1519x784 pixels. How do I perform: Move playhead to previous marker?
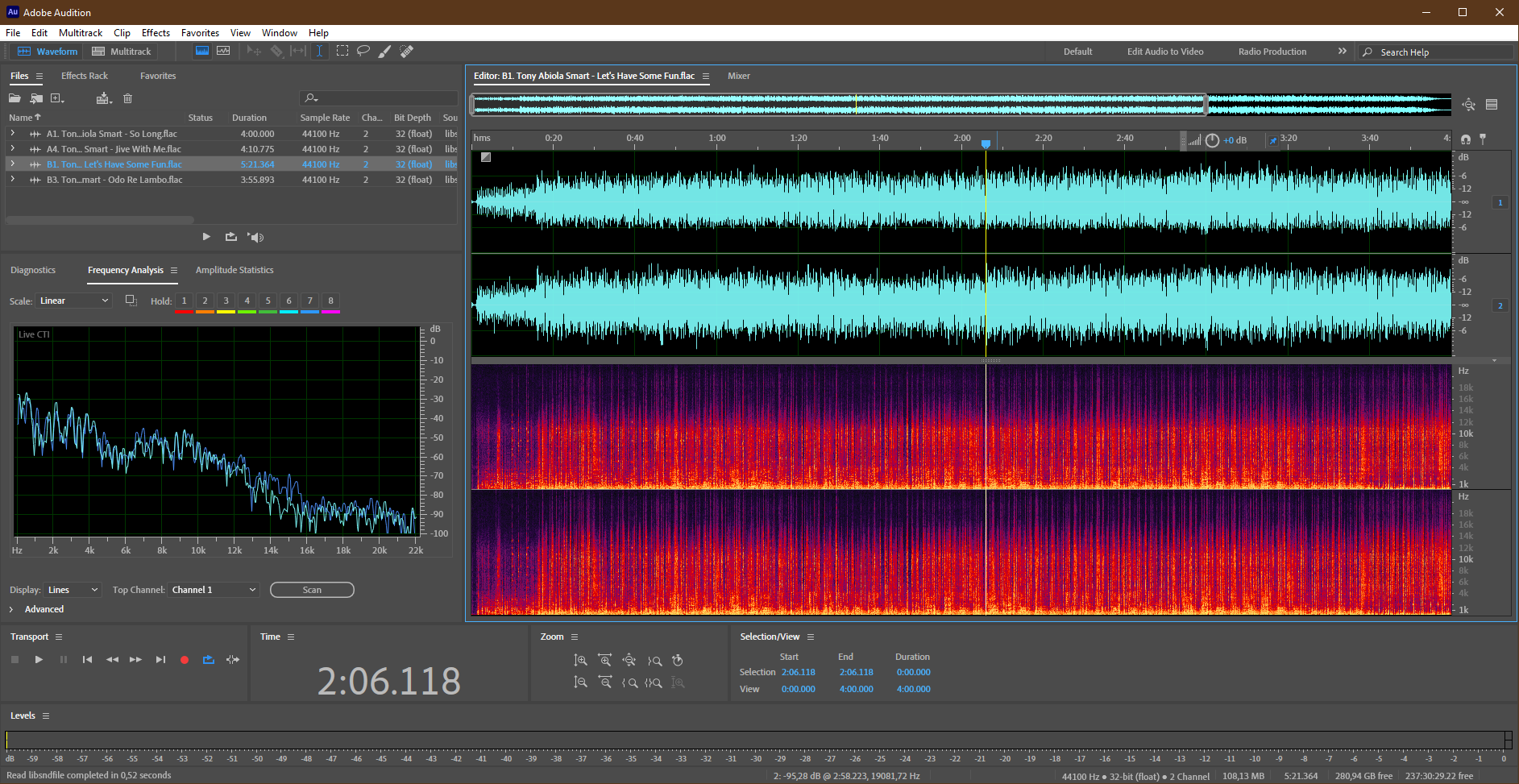87,659
